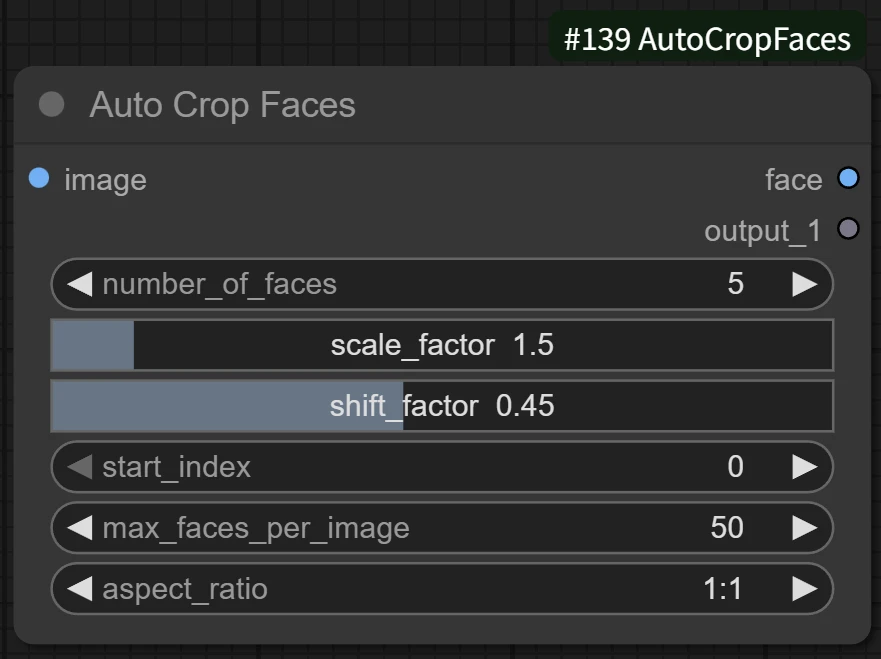Click the gray output_1 connector dot
Screen dimensions: 881x659
(x=848, y=230)
